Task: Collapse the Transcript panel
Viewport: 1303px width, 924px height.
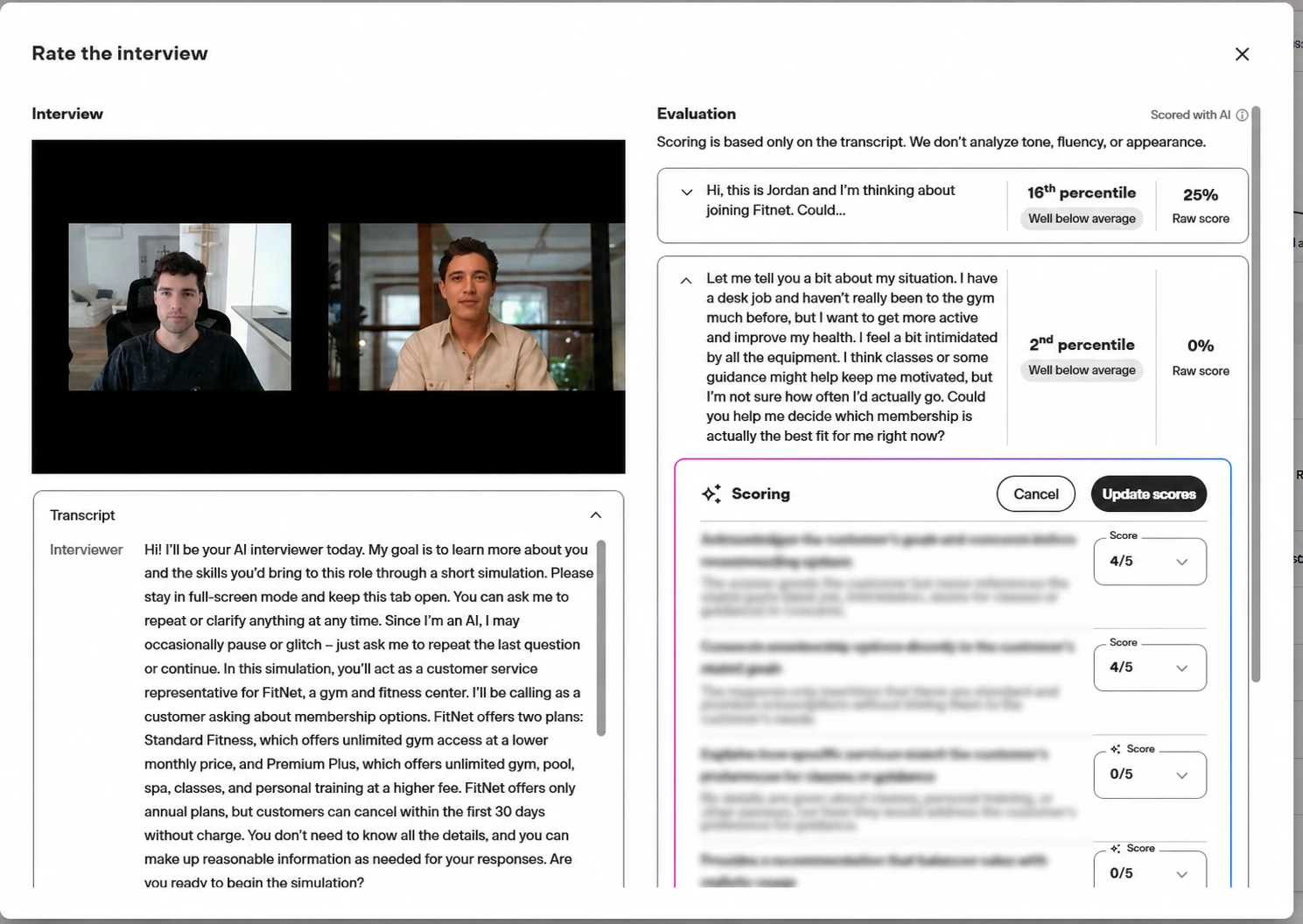Action: coord(596,515)
